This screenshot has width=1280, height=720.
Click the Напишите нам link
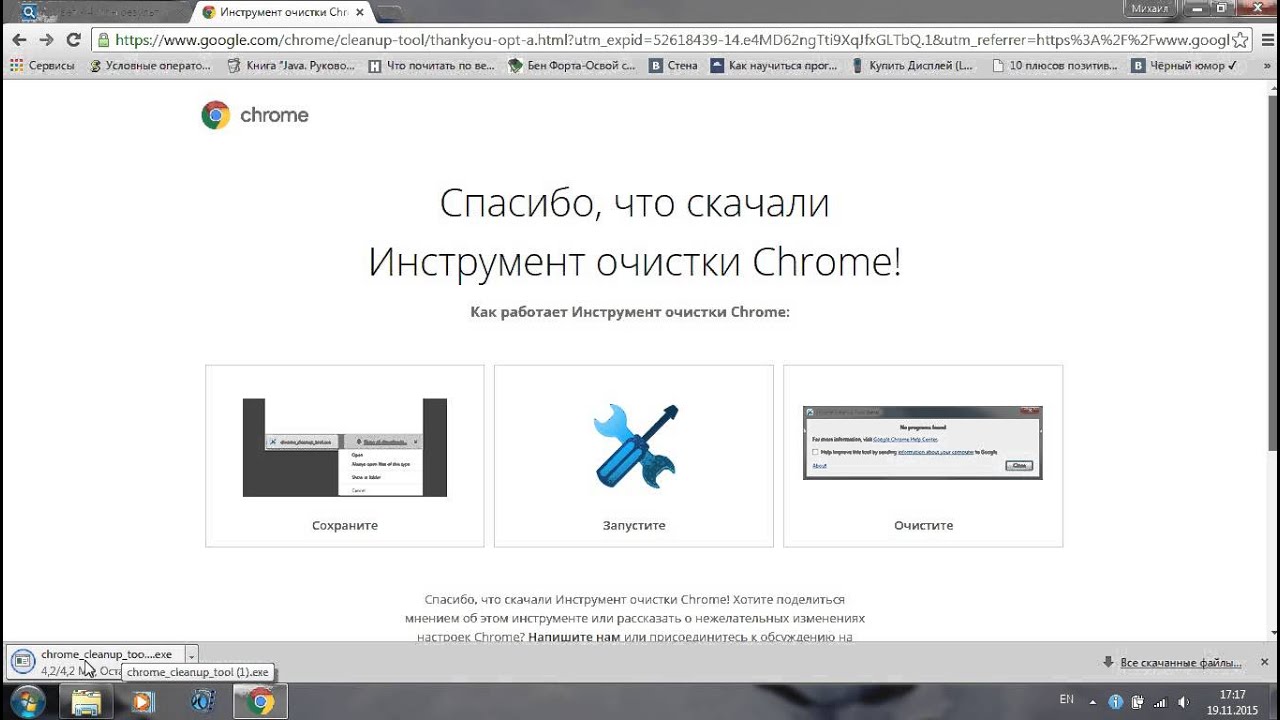574,636
